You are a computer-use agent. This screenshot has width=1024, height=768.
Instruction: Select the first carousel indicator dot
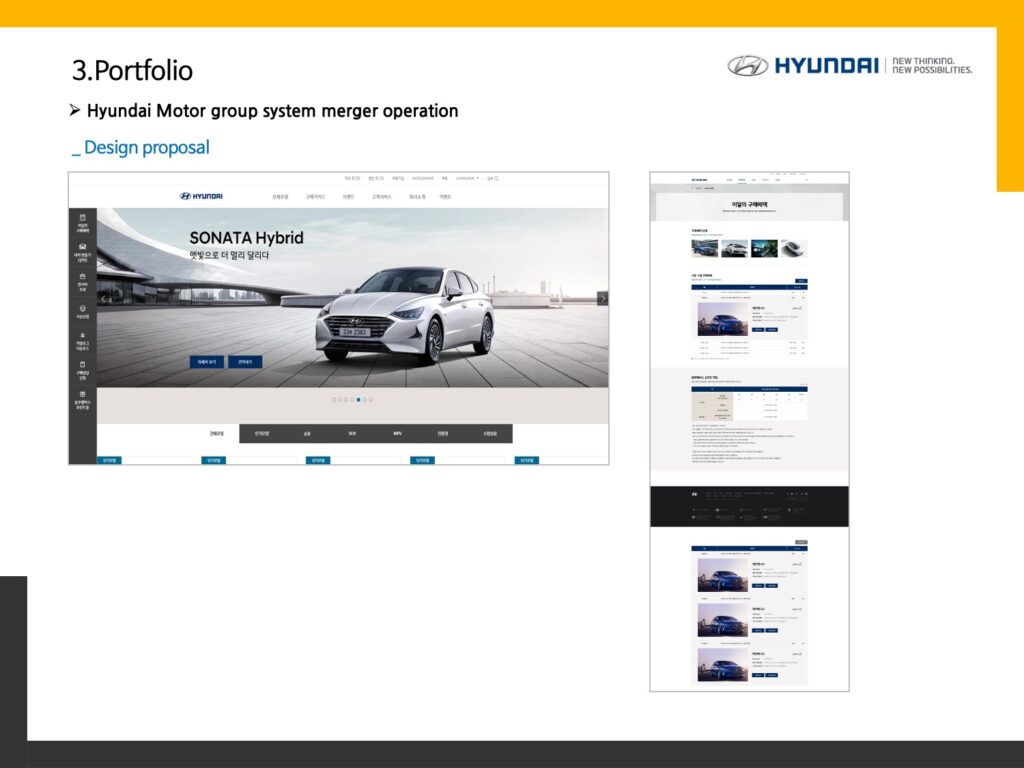click(x=334, y=399)
